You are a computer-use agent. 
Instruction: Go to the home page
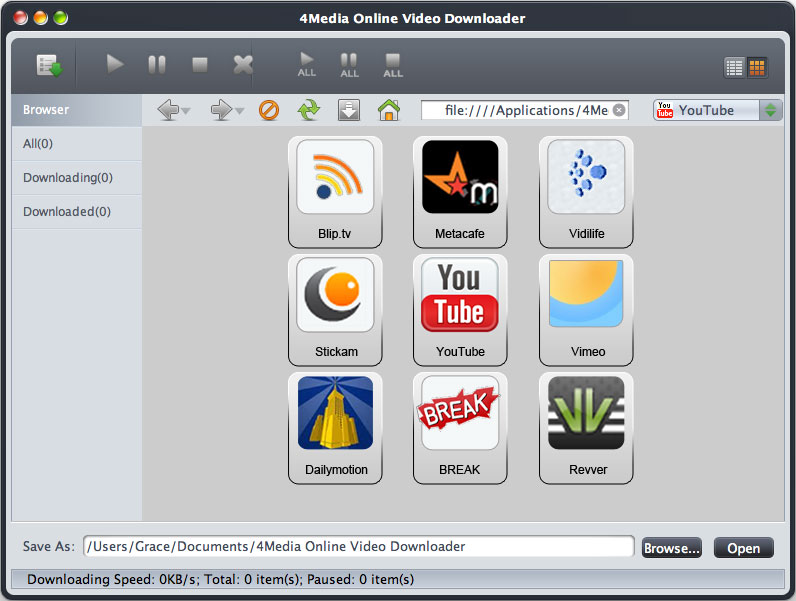[389, 110]
